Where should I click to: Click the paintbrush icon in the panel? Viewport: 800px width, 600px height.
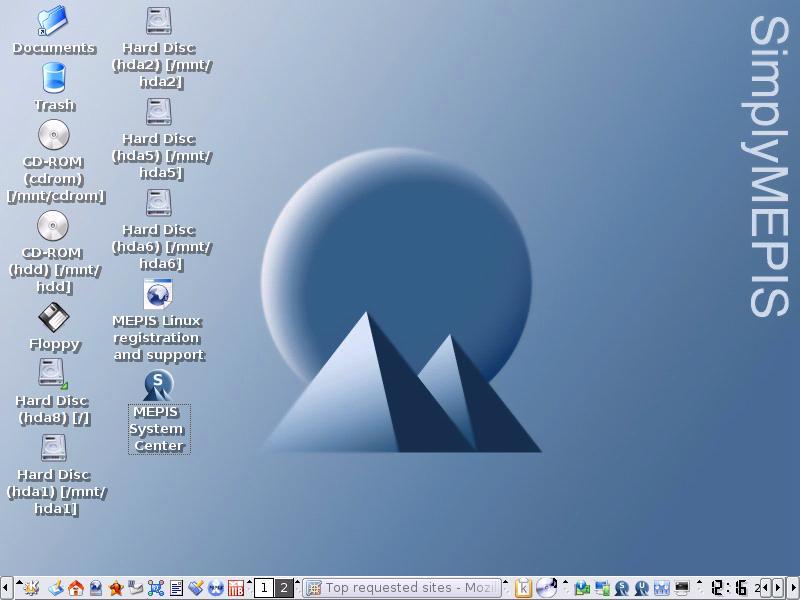tap(196, 588)
